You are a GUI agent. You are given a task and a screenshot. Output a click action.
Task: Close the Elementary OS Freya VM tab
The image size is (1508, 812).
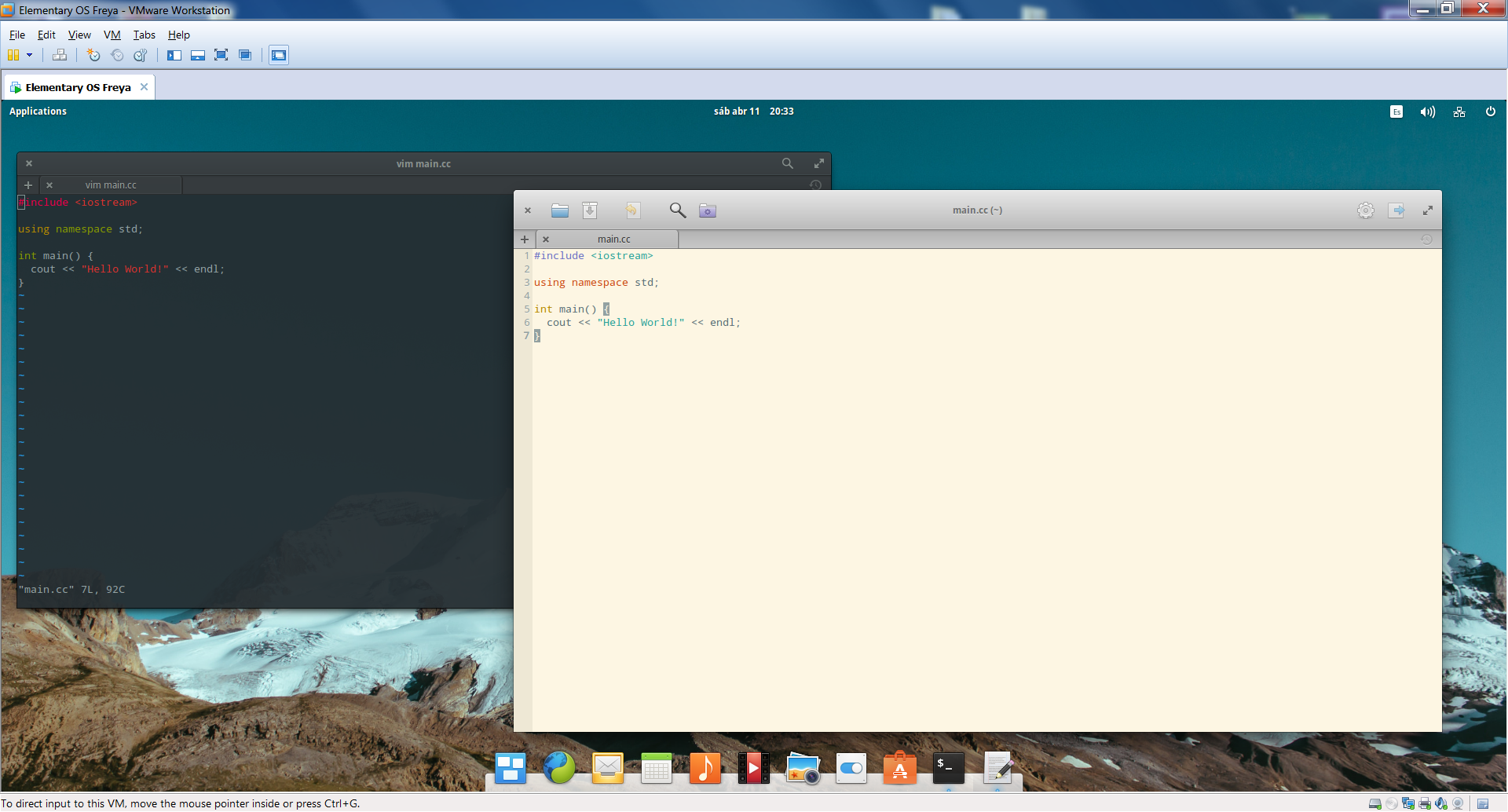click(x=144, y=87)
